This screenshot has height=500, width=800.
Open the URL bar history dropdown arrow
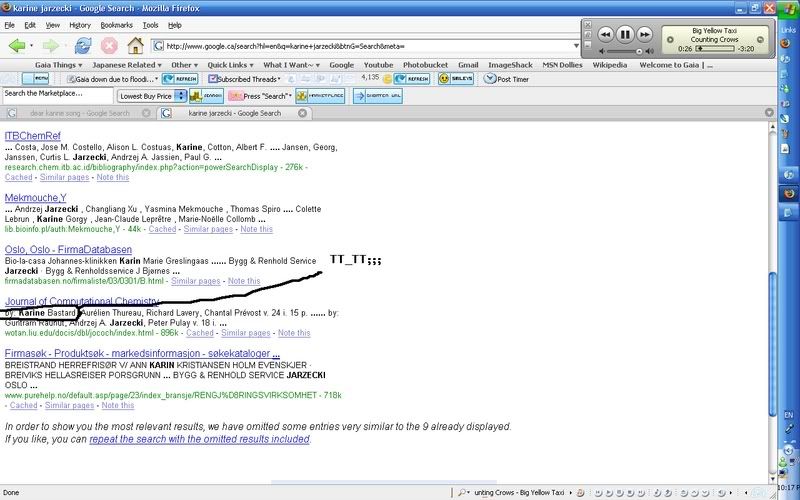coord(576,46)
